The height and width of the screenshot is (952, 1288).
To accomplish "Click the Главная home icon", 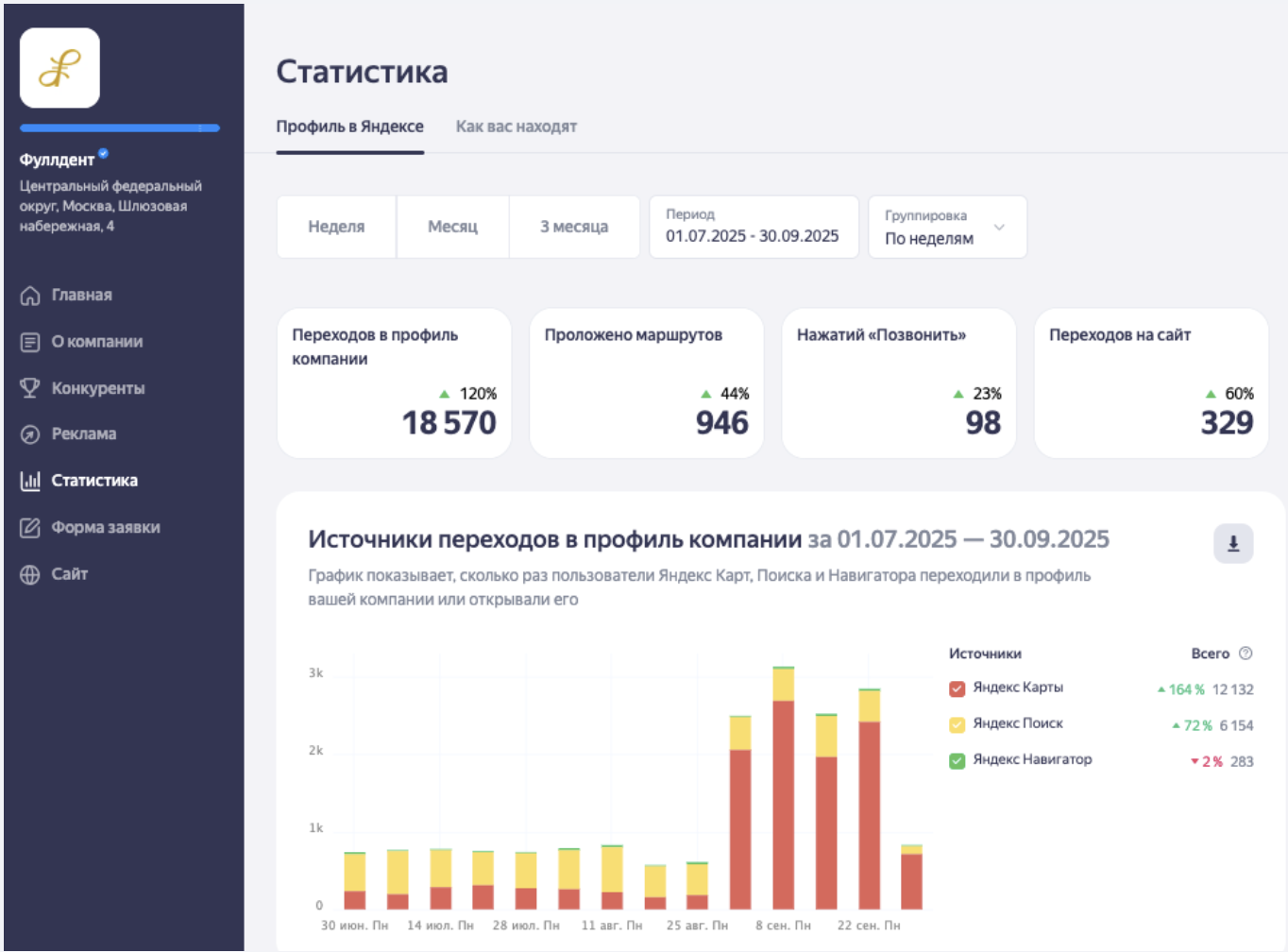I will pyautogui.click(x=30, y=296).
